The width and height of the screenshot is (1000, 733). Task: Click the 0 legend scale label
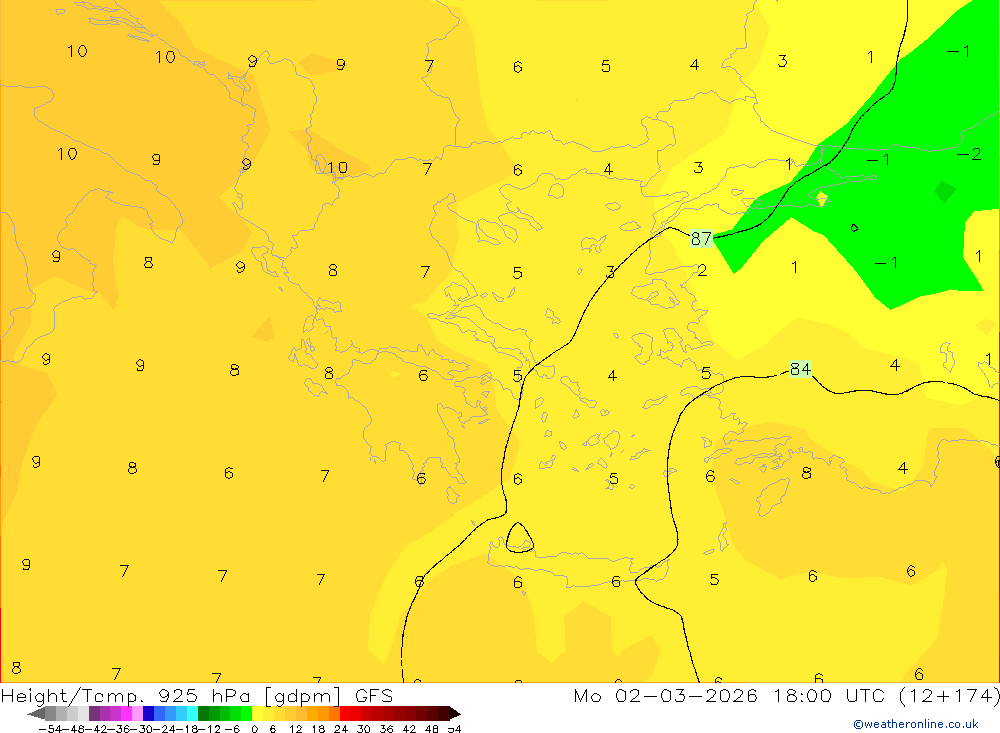point(254,729)
